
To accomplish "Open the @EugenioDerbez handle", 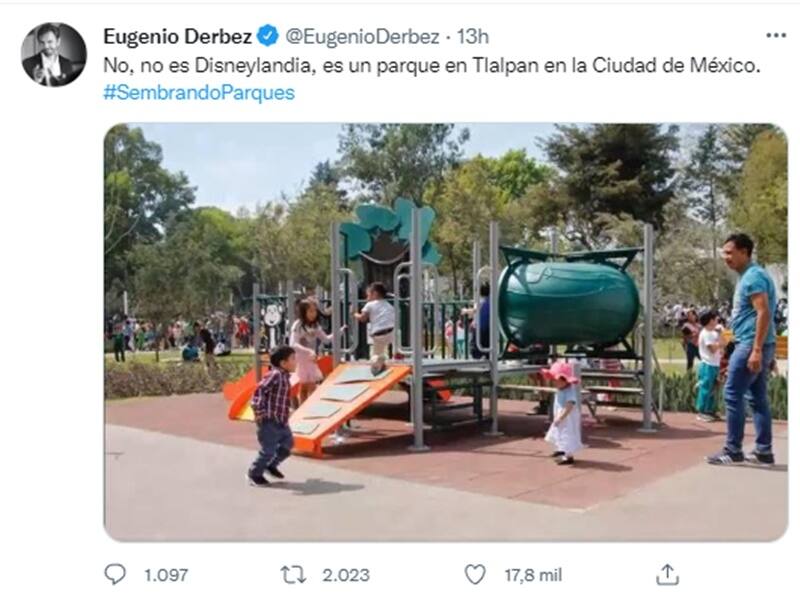I will (362, 37).
